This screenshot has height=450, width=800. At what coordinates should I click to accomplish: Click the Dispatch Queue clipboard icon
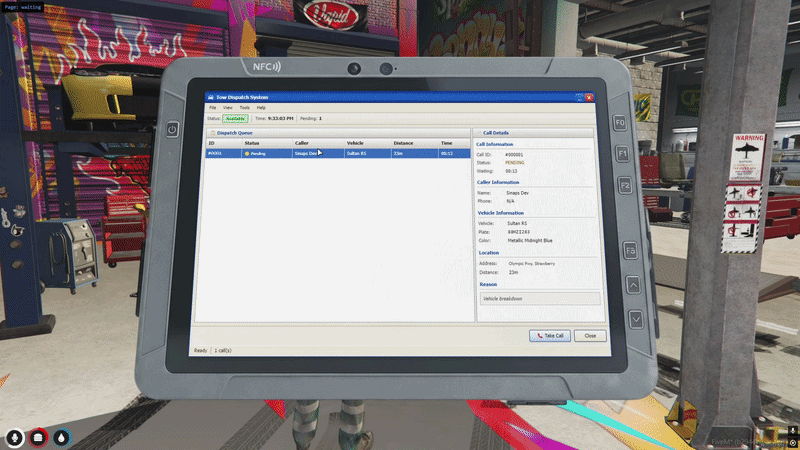tap(213, 133)
